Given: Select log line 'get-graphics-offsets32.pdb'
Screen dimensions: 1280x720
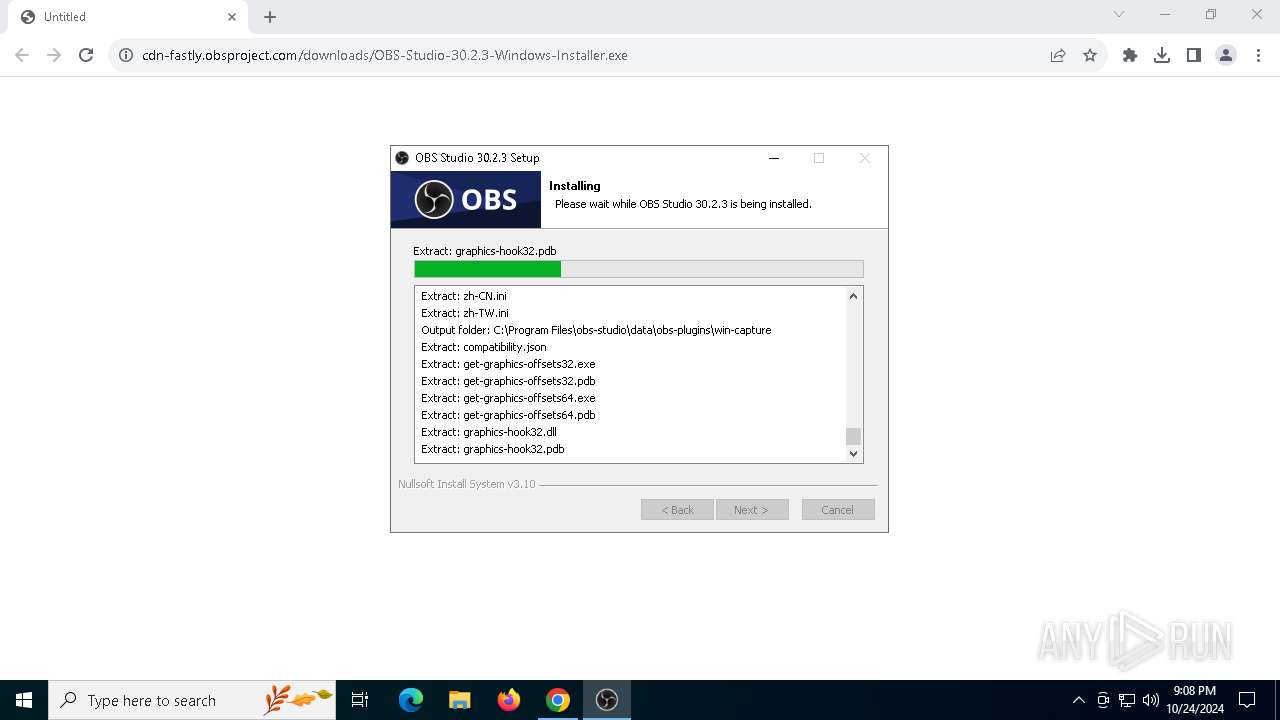Looking at the screenshot, I should pos(508,381).
